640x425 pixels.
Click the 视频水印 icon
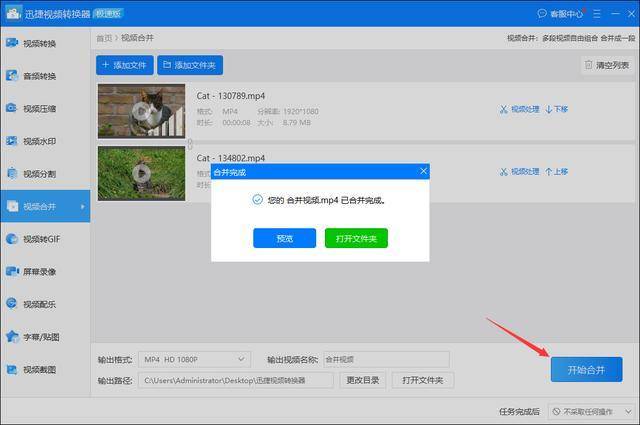(x=12, y=140)
